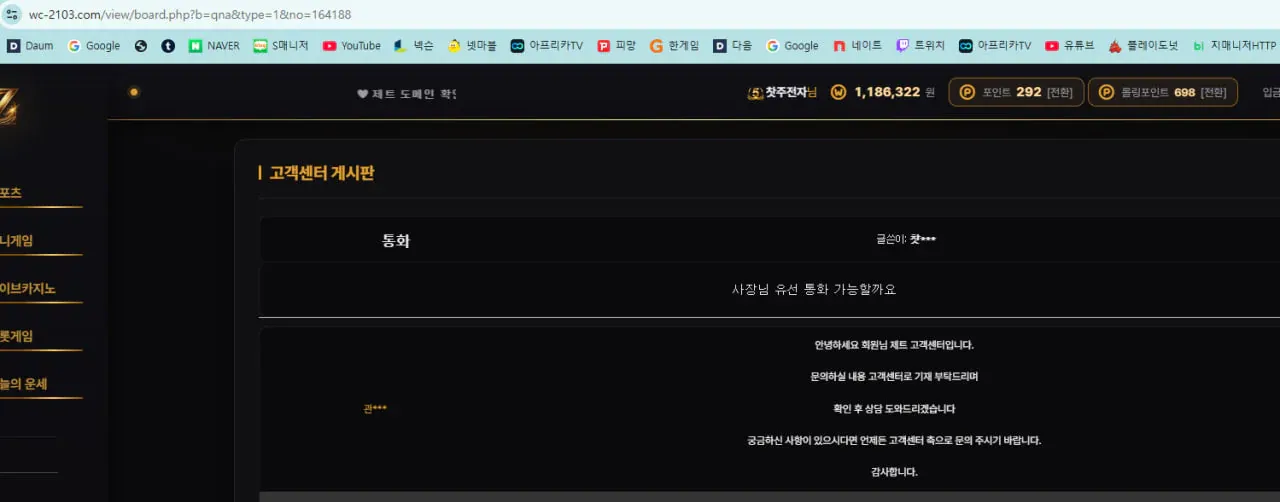Open the 유튜브 bookmark

pyautogui.click(x=1070, y=46)
